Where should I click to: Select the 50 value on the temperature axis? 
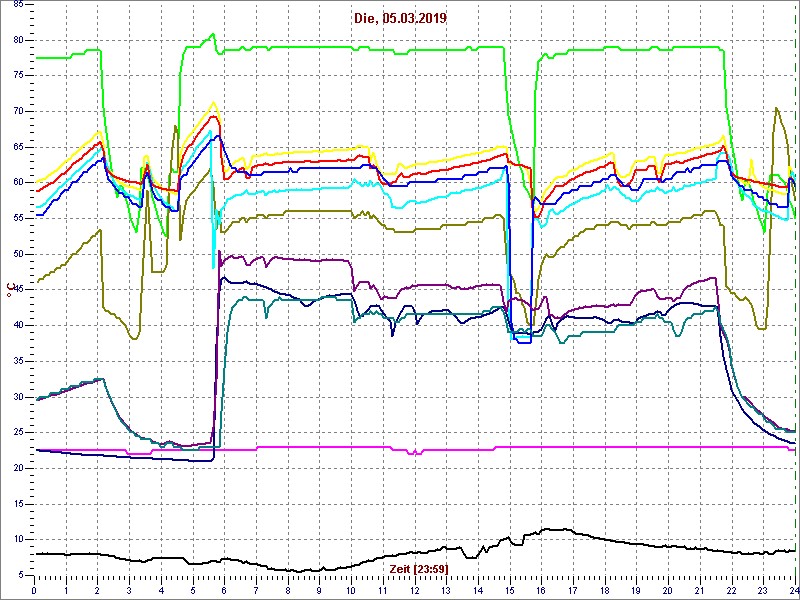click(x=17, y=254)
